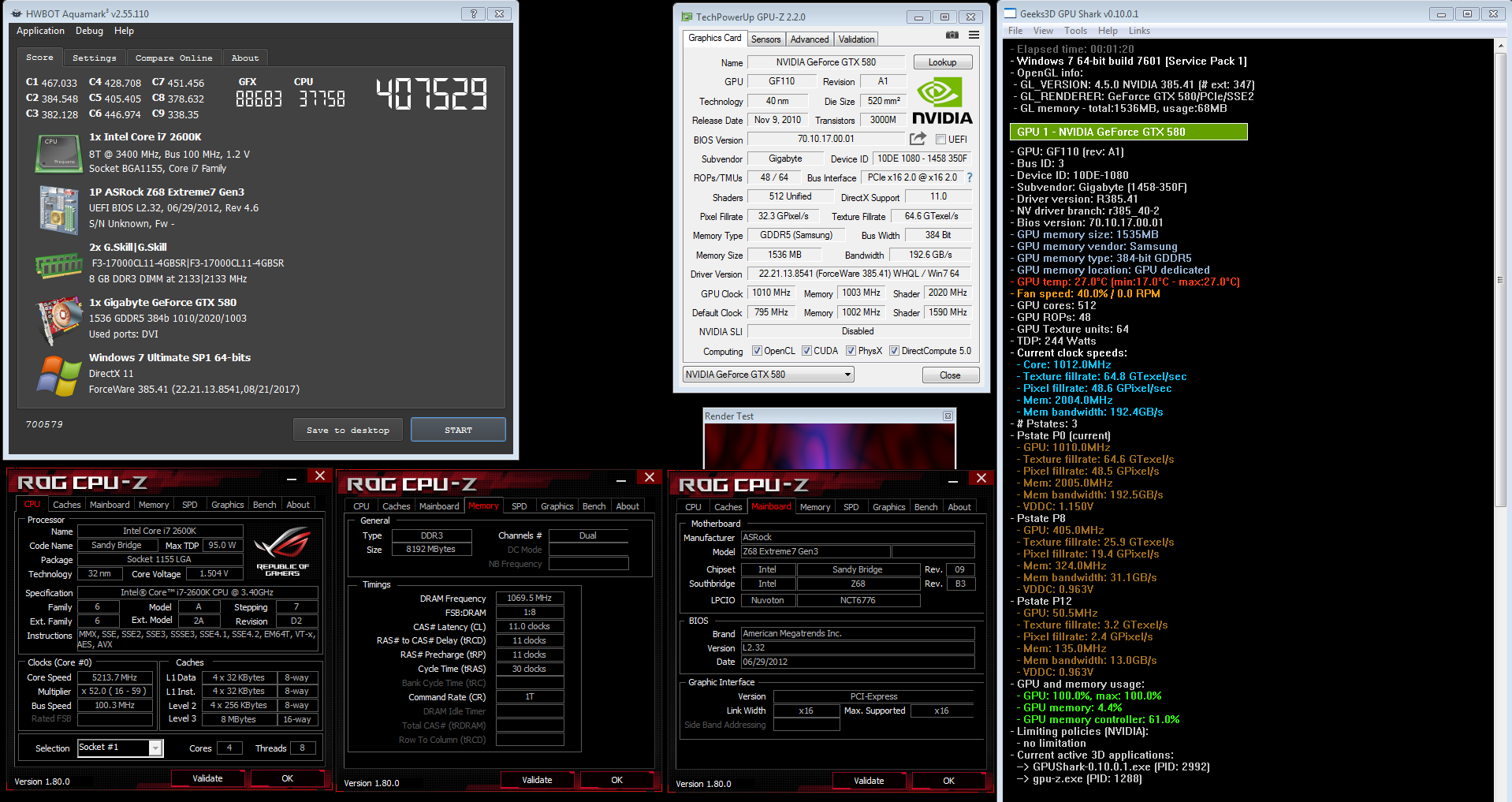Screen dimensions: 1512x802
Task: Toggle the UEFI checkbox in GPU-Z
Action: [940, 140]
